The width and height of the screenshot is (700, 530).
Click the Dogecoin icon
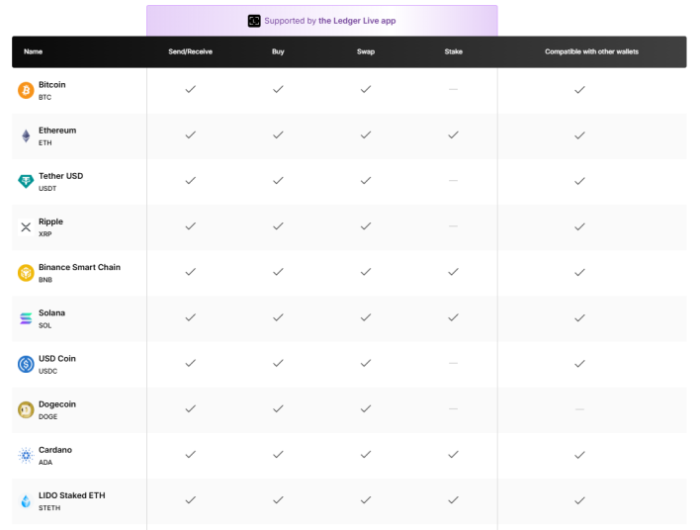[26, 410]
